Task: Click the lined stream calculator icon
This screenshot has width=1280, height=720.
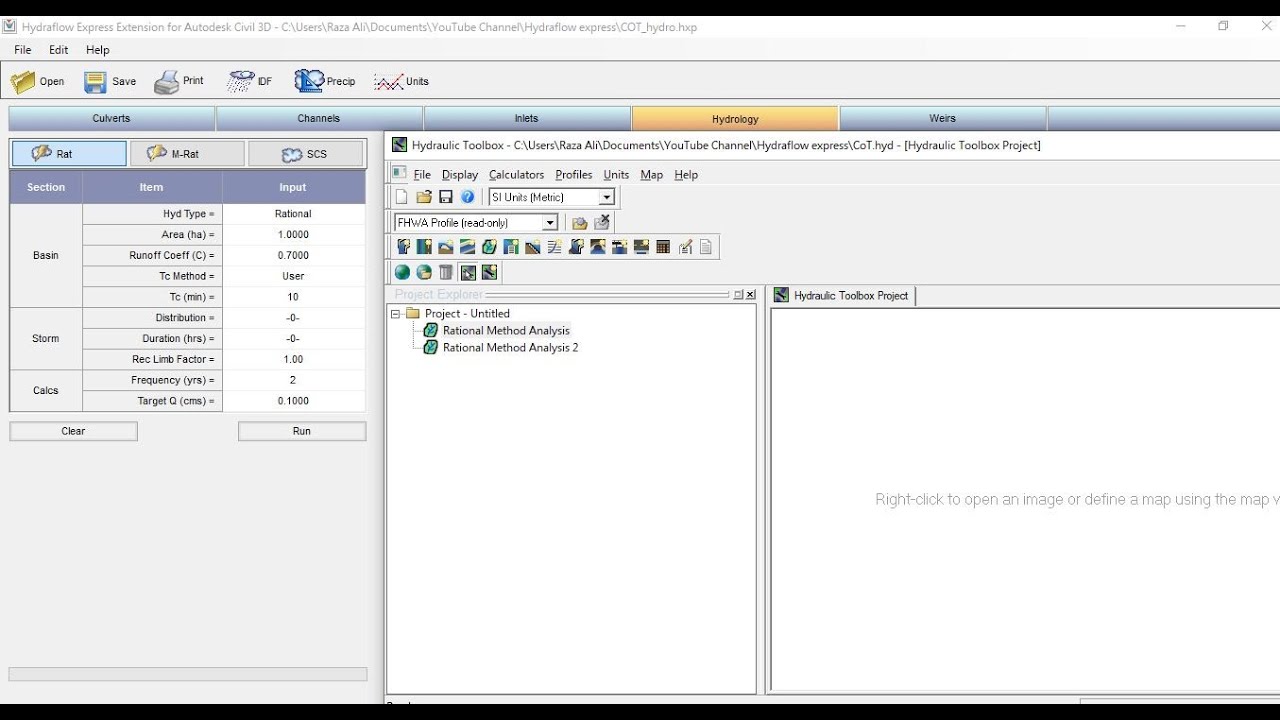Action: pos(555,246)
